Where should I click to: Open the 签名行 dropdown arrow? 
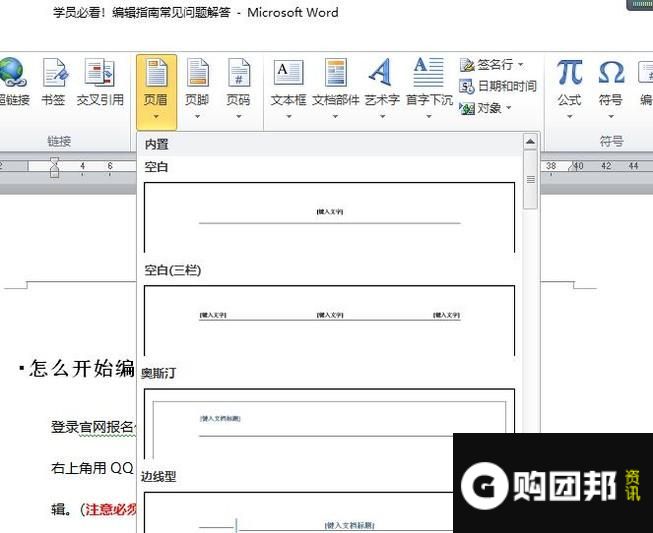coord(521,65)
